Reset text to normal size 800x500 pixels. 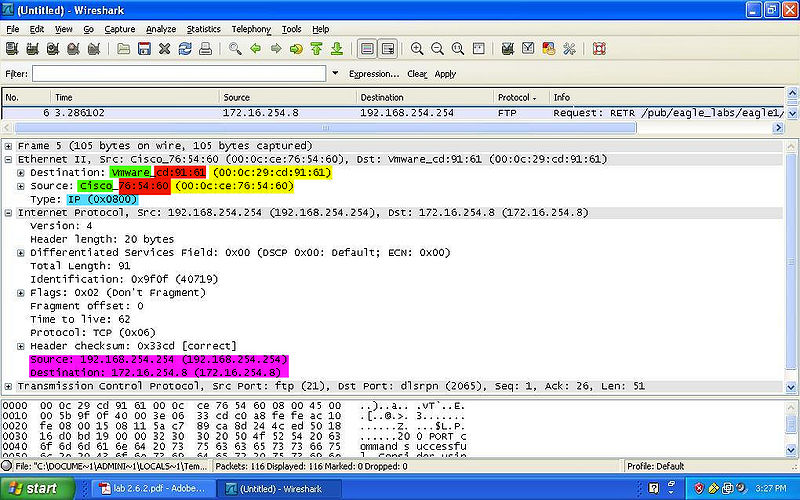(x=458, y=49)
